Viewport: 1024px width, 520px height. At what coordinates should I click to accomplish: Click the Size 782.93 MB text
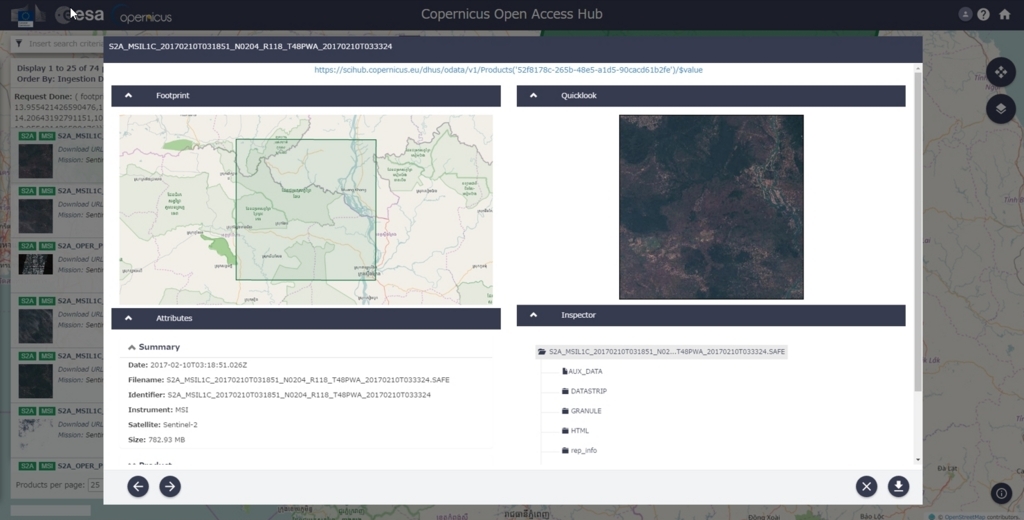(x=166, y=440)
